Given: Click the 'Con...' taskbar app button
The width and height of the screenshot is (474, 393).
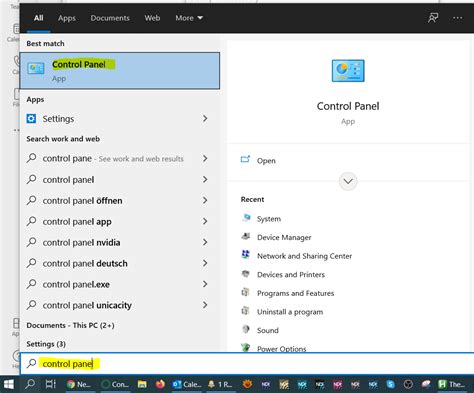Looking at the screenshot, I should tap(115, 384).
